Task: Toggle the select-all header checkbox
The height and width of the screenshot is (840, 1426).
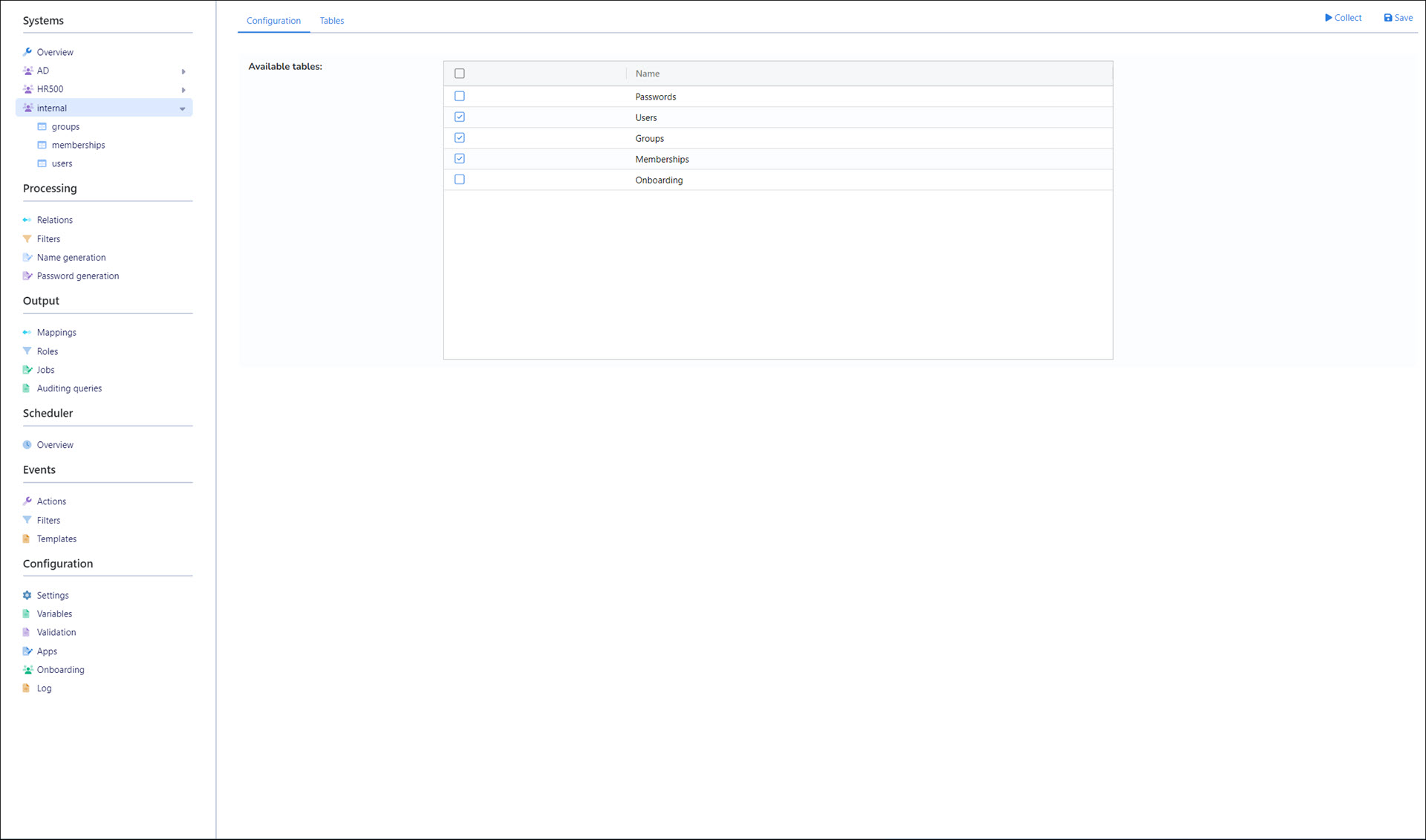Action: click(x=460, y=74)
